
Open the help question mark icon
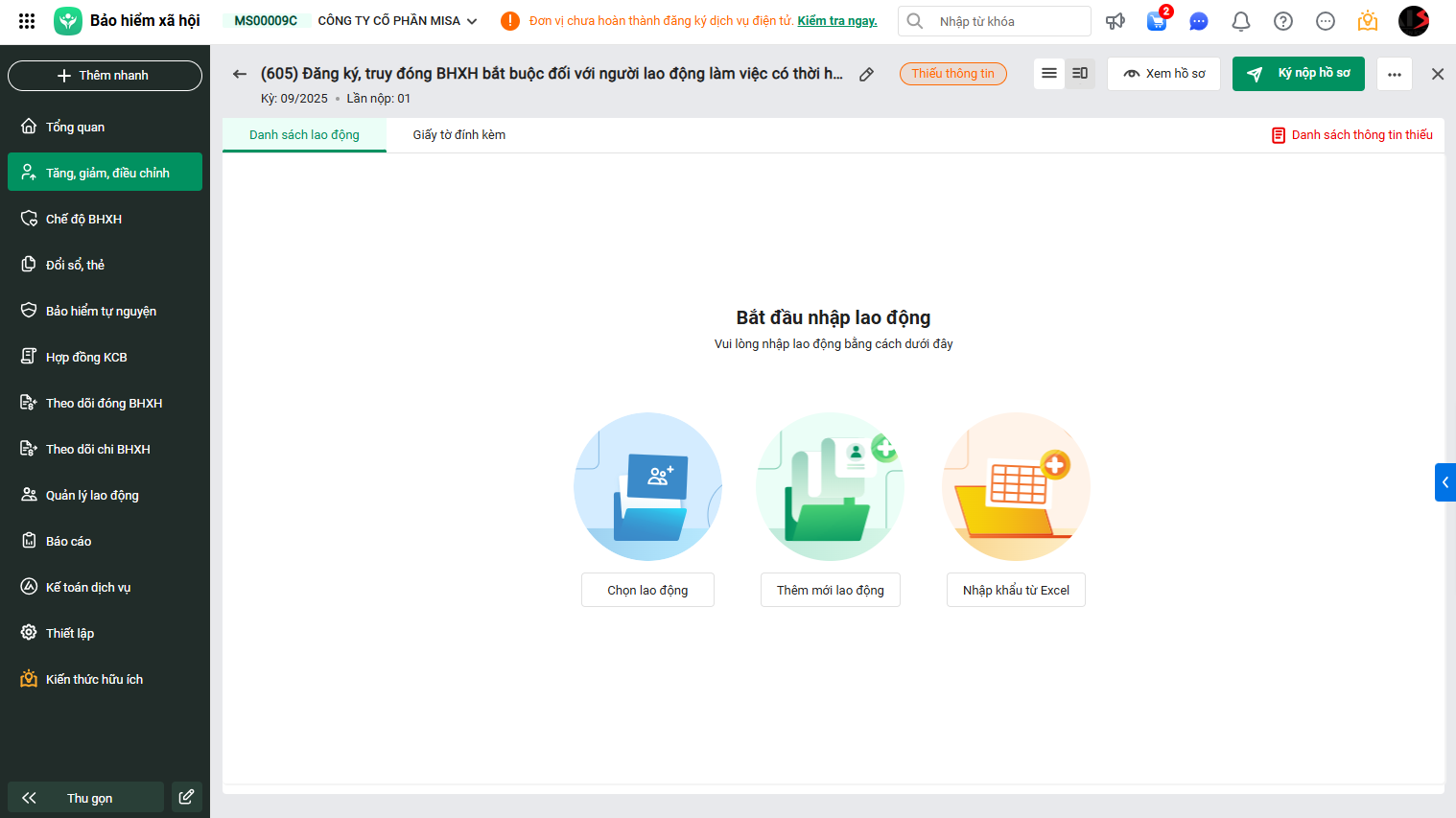[1283, 21]
